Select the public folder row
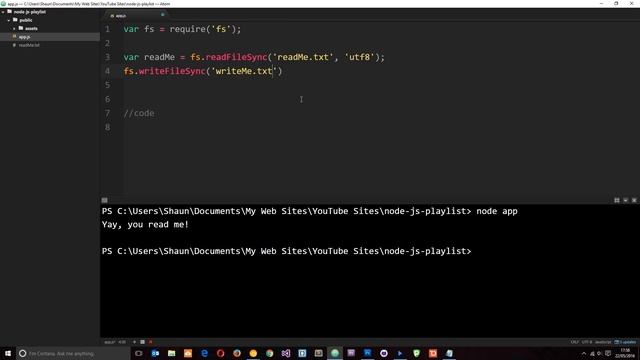640x360 pixels. click(50, 20)
